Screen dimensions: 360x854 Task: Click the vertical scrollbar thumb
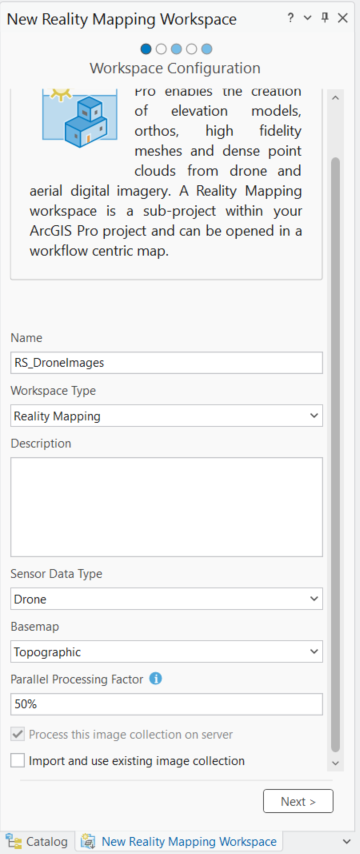(x=335, y=455)
